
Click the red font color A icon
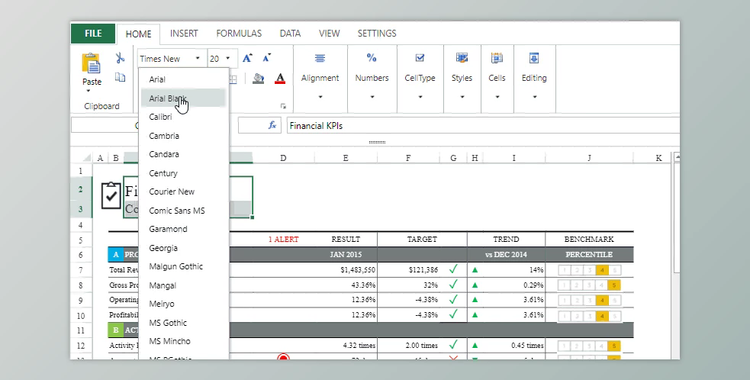[x=280, y=78]
